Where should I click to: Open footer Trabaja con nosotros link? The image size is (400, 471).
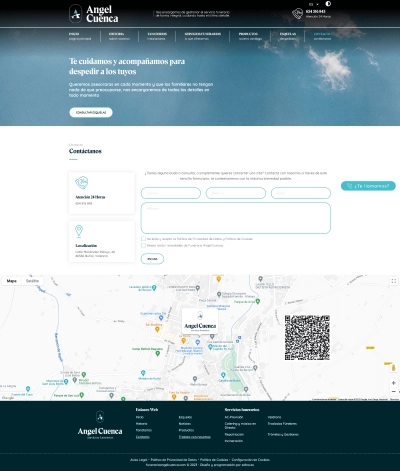(195, 437)
